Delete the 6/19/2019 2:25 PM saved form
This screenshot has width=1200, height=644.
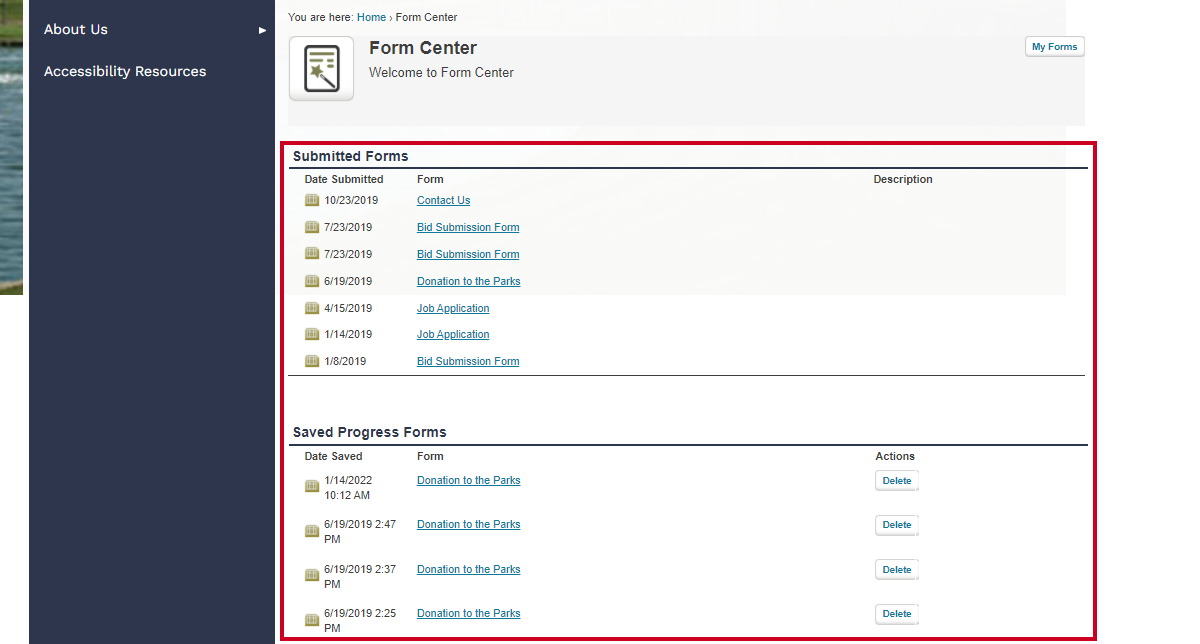pos(897,614)
